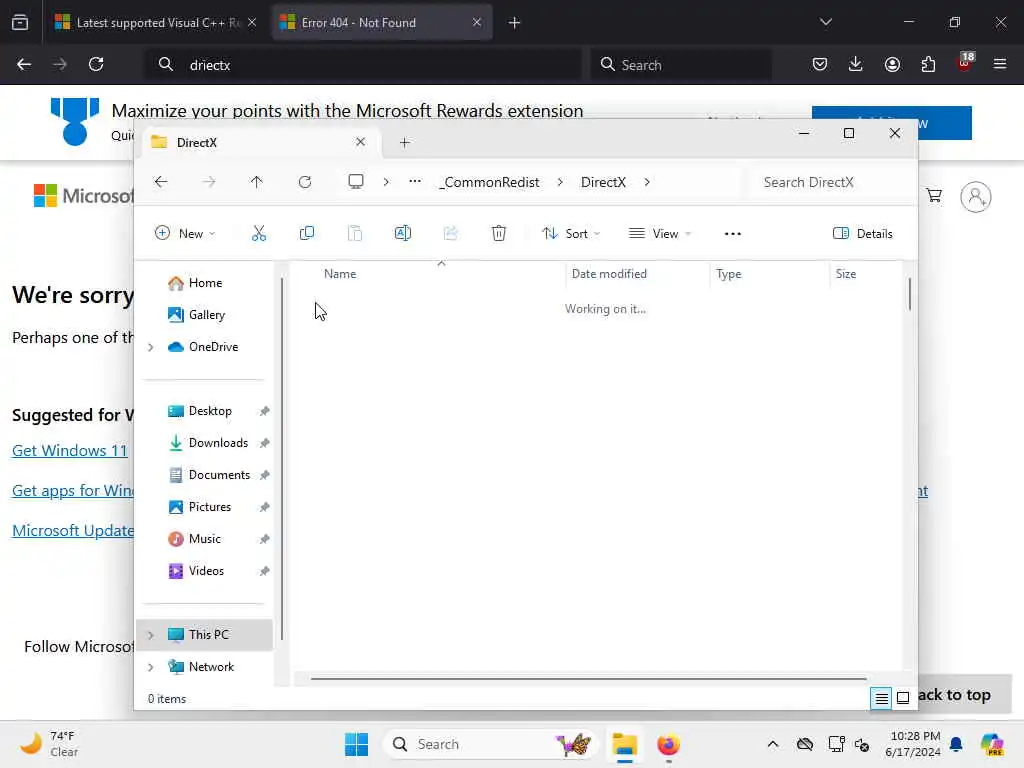Open Firefox Extensions puzzle icon

click(x=928, y=64)
